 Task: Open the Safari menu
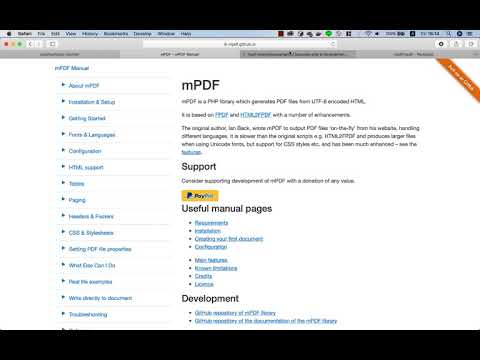(x=25, y=34)
